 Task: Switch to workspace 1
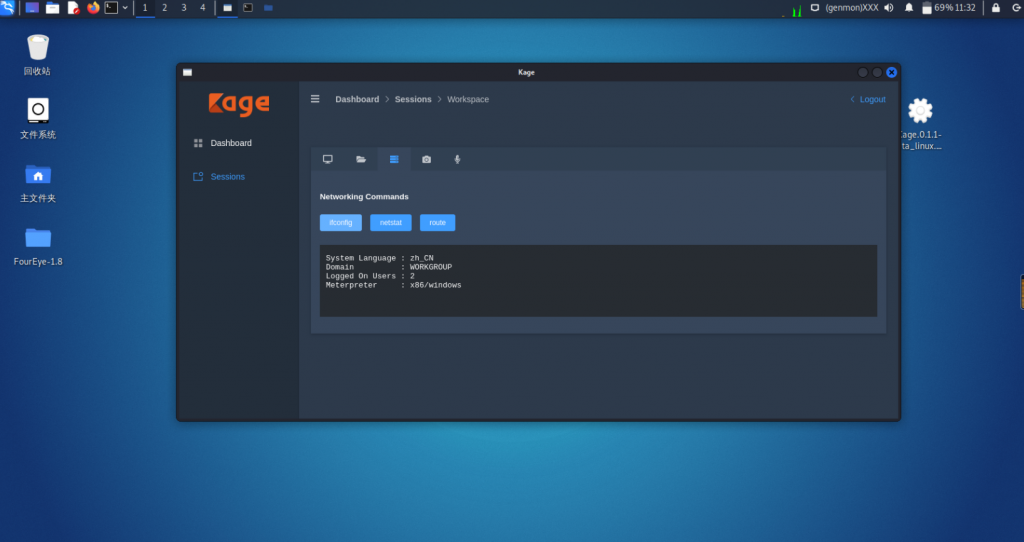click(x=145, y=8)
